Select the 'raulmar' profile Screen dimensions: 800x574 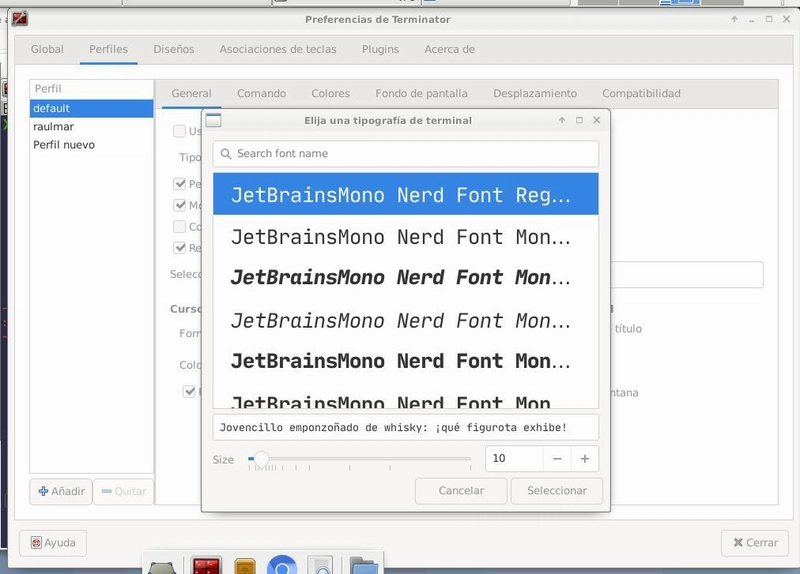pos(91,127)
